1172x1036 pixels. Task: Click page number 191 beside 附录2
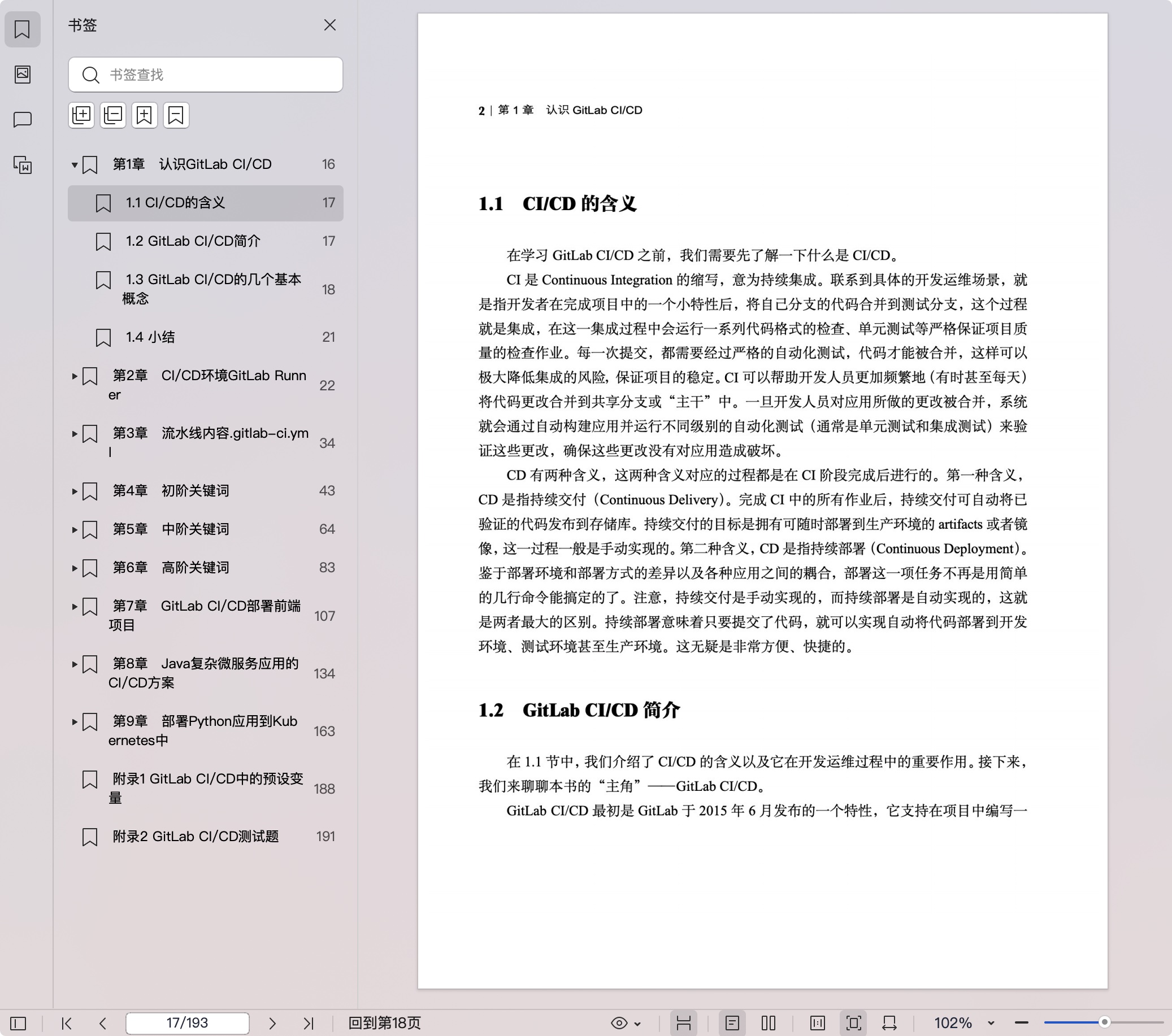click(325, 837)
